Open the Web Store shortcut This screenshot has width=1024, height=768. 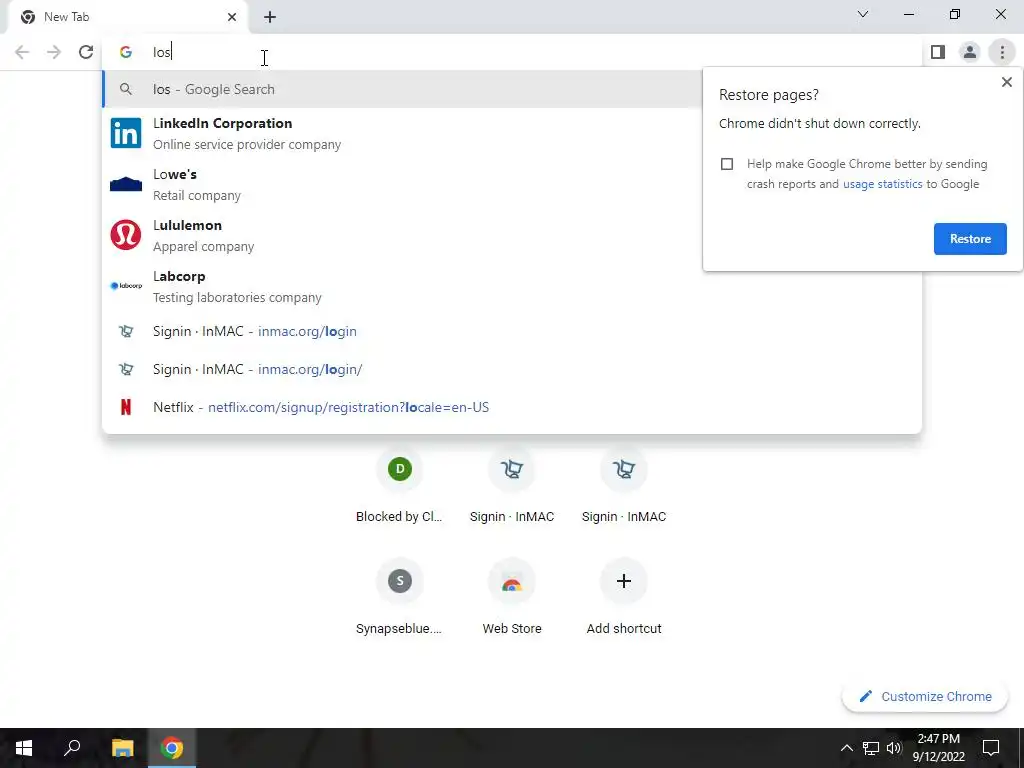pyautogui.click(x=512, y=598)
